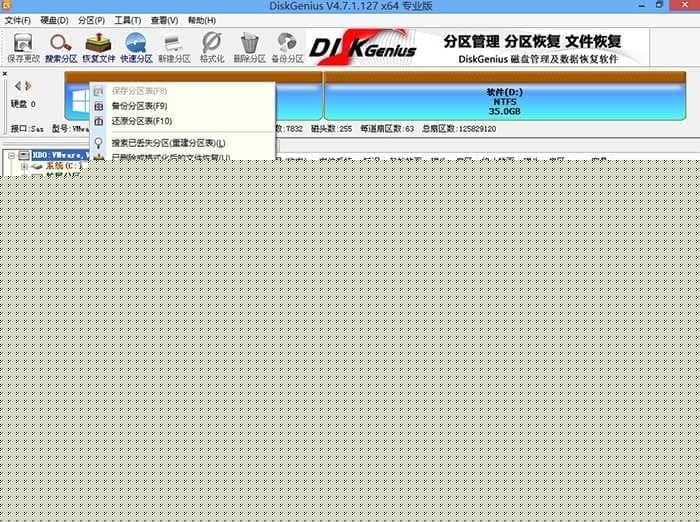Expand the 系统(C:) tree node
The image size is (700, 522).
tap(24, 166)
